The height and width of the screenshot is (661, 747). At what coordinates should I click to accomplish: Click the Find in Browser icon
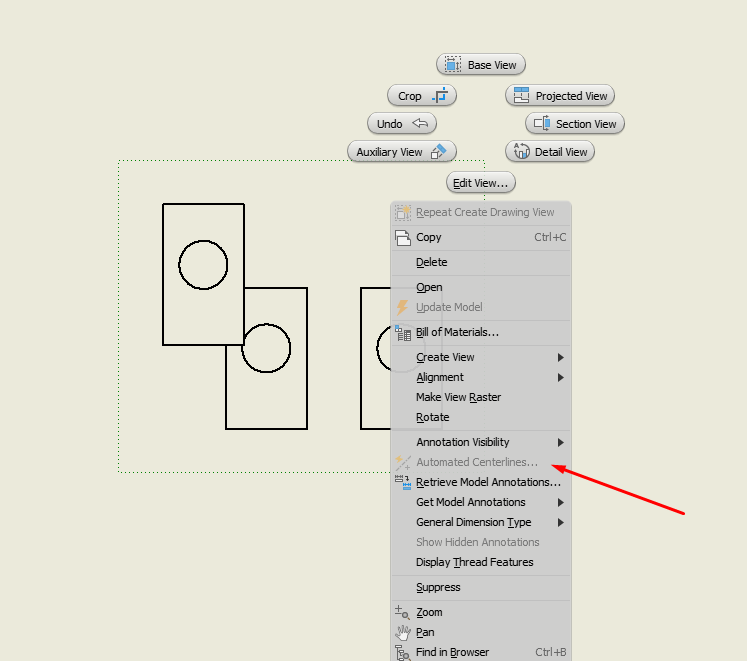point(403,653)
